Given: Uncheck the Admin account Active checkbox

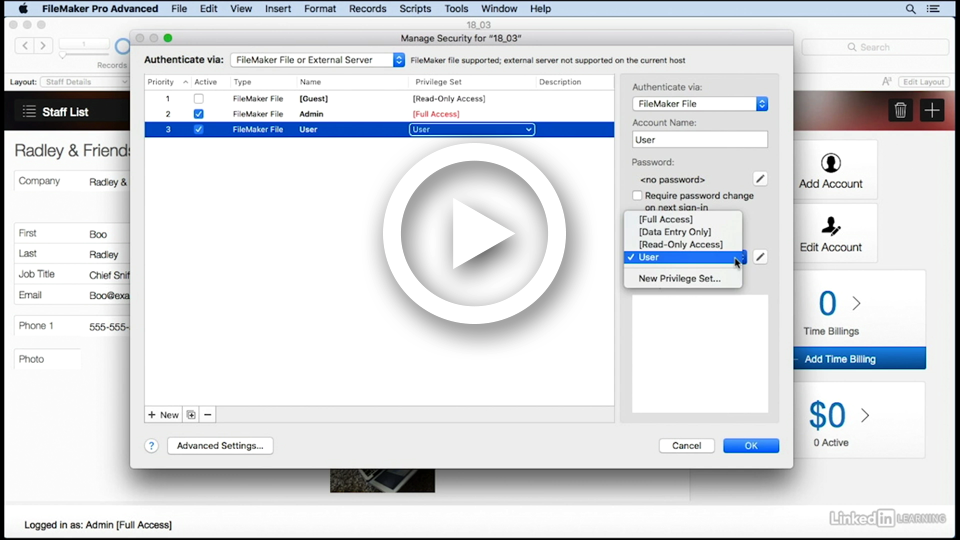Looking at the screenshot, I should tap(198, 114).
